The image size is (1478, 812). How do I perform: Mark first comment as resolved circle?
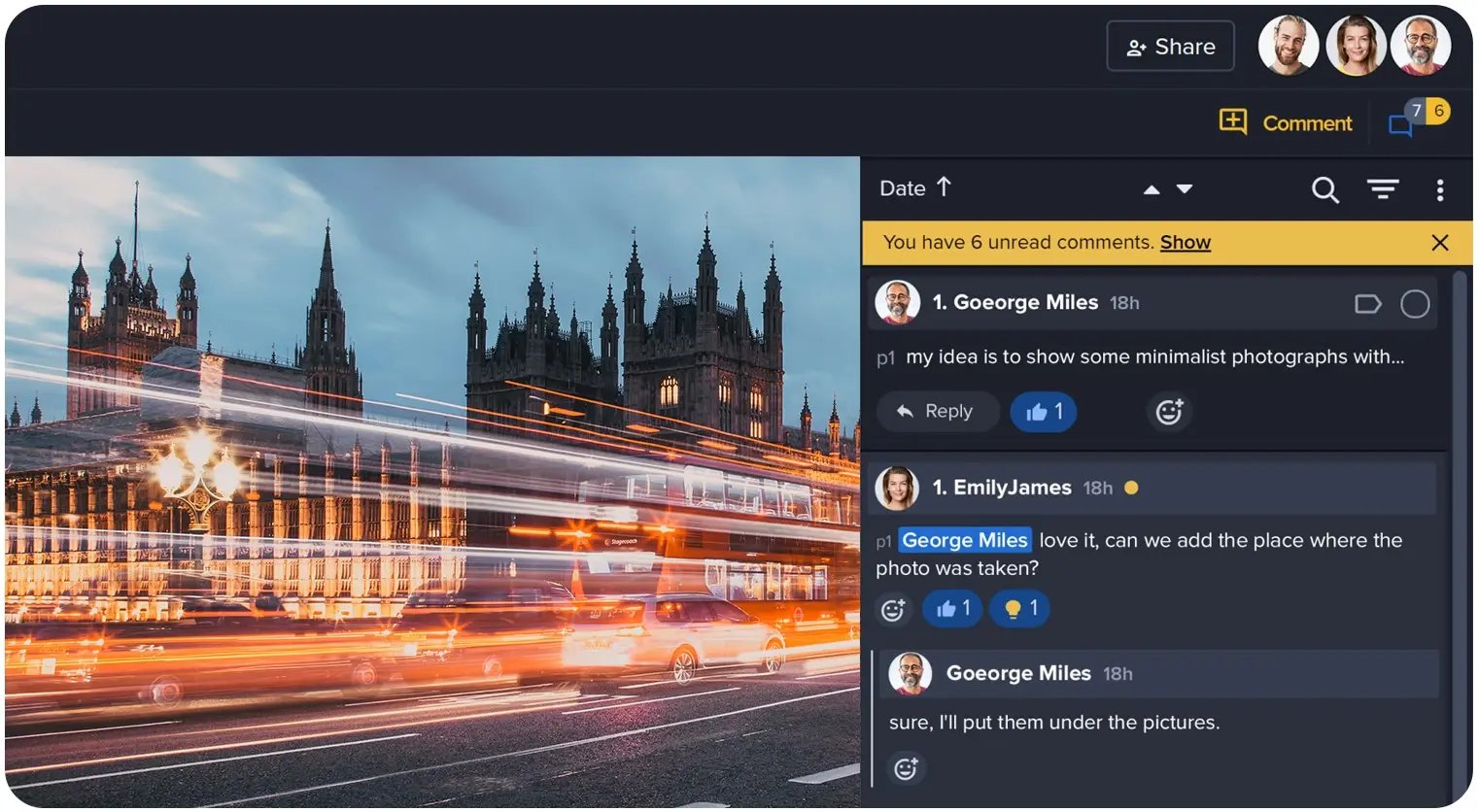[x=1415, y=304]
